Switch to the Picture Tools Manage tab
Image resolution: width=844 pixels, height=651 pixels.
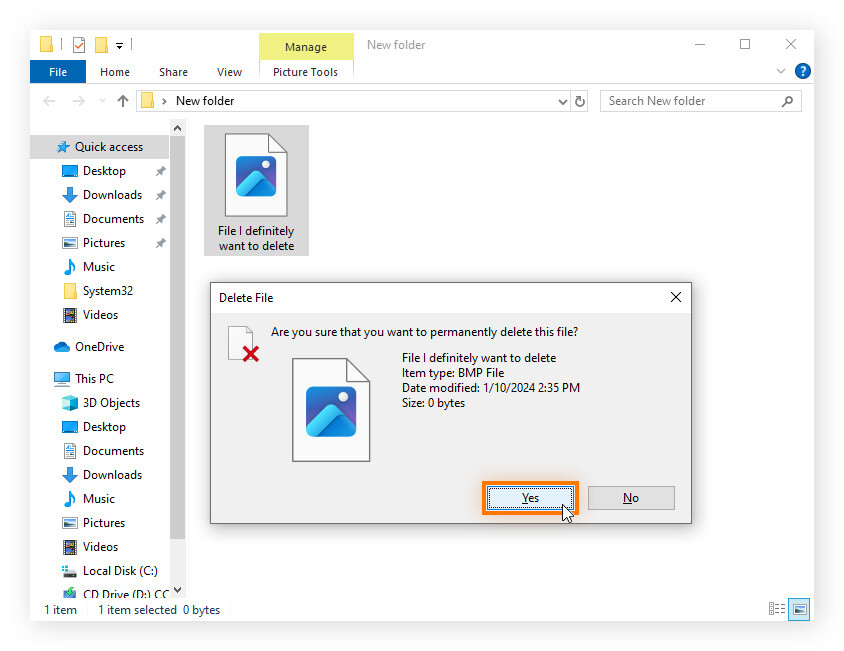coord(306,46)
